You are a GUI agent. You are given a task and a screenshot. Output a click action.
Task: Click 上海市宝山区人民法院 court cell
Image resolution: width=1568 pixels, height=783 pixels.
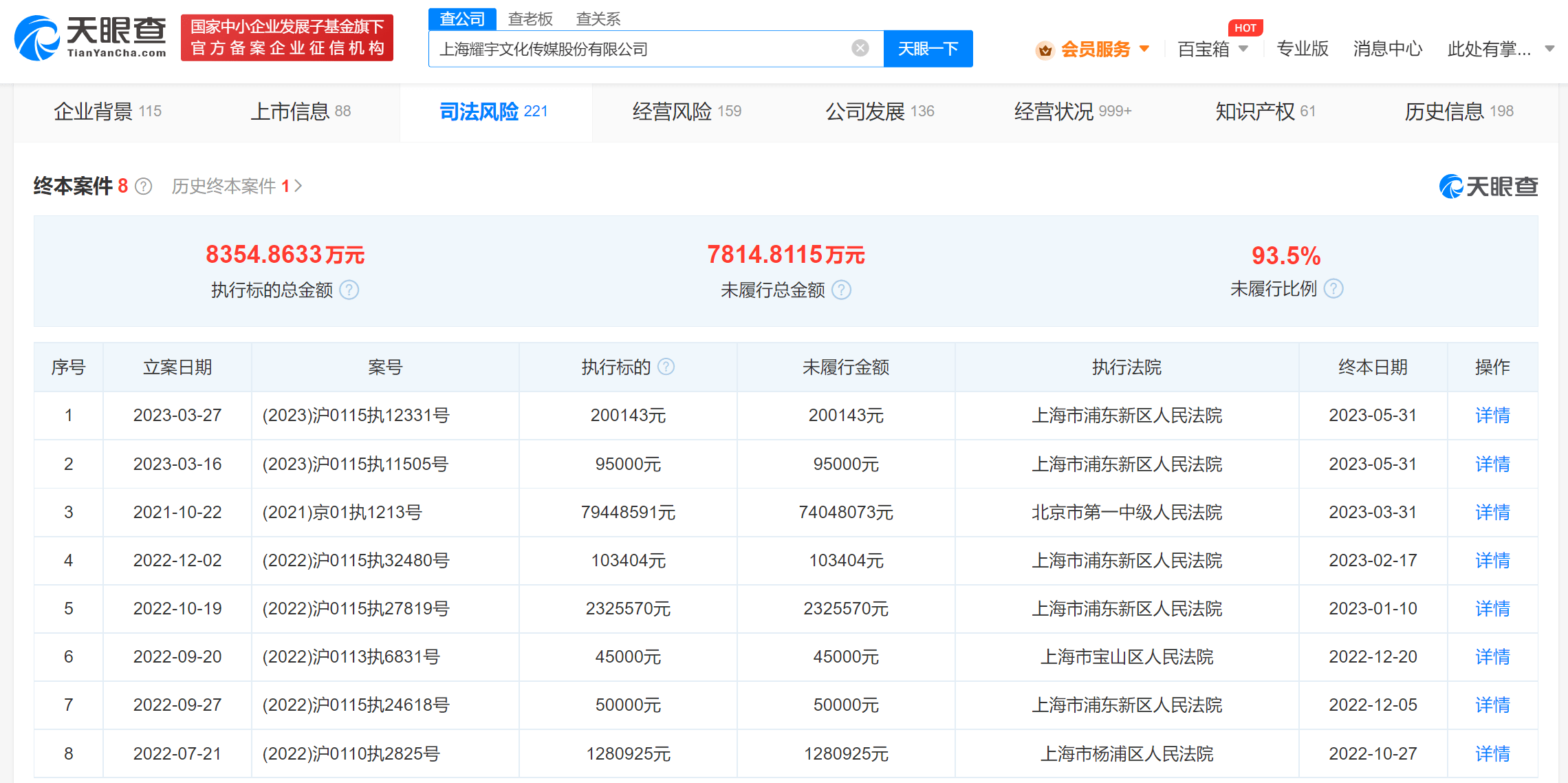pyautogui.click(x=1126, y=657)
